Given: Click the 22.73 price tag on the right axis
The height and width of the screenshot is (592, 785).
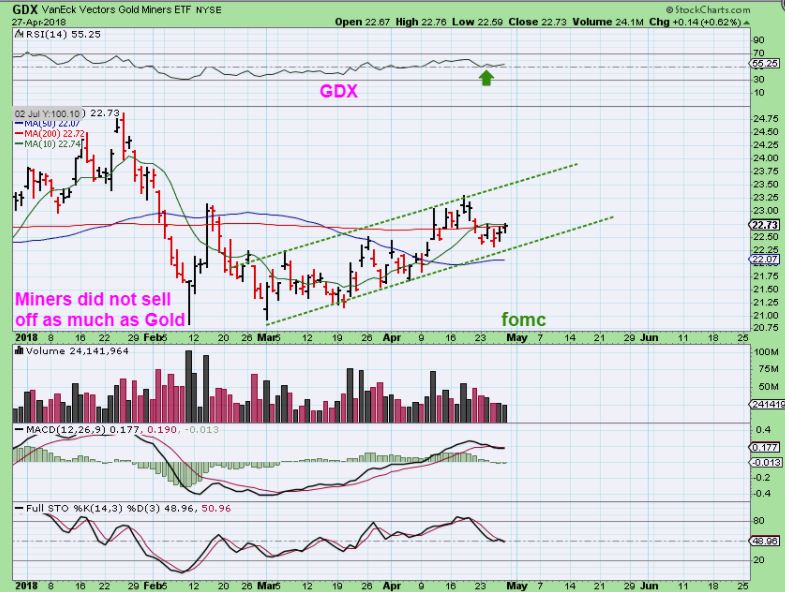Looking at the screenshot, I should pyautogui.click(x=764, y=225).
